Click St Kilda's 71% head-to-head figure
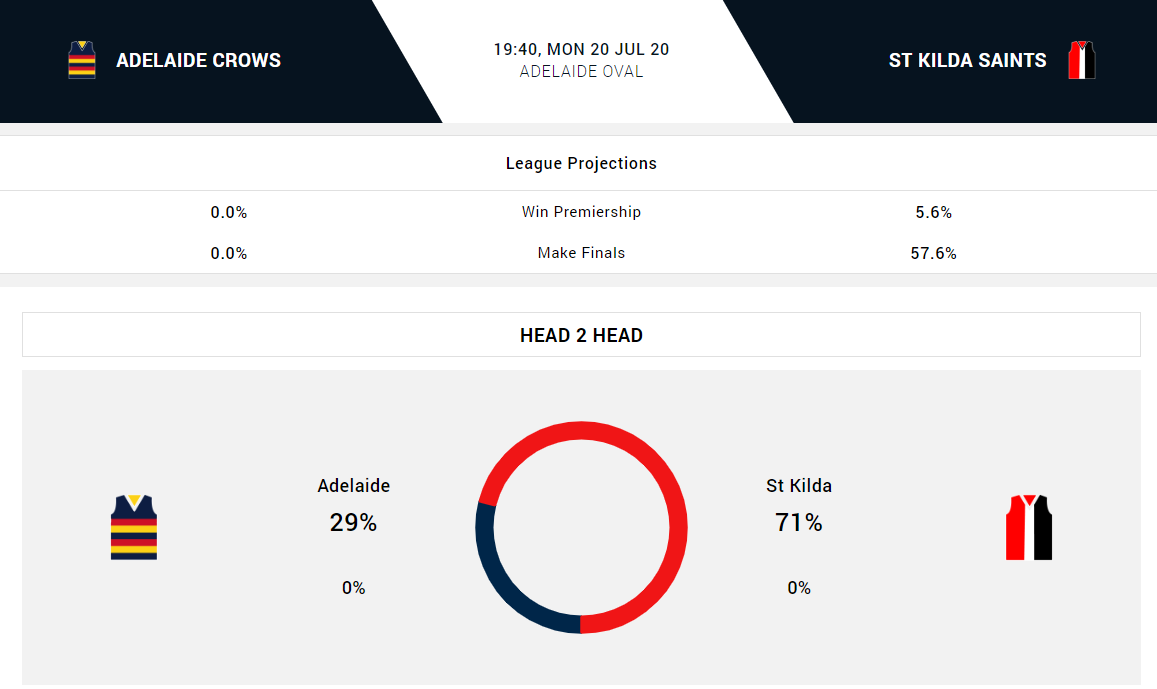This screenshot has width=1157, height=689. click(x=798, y=522)
